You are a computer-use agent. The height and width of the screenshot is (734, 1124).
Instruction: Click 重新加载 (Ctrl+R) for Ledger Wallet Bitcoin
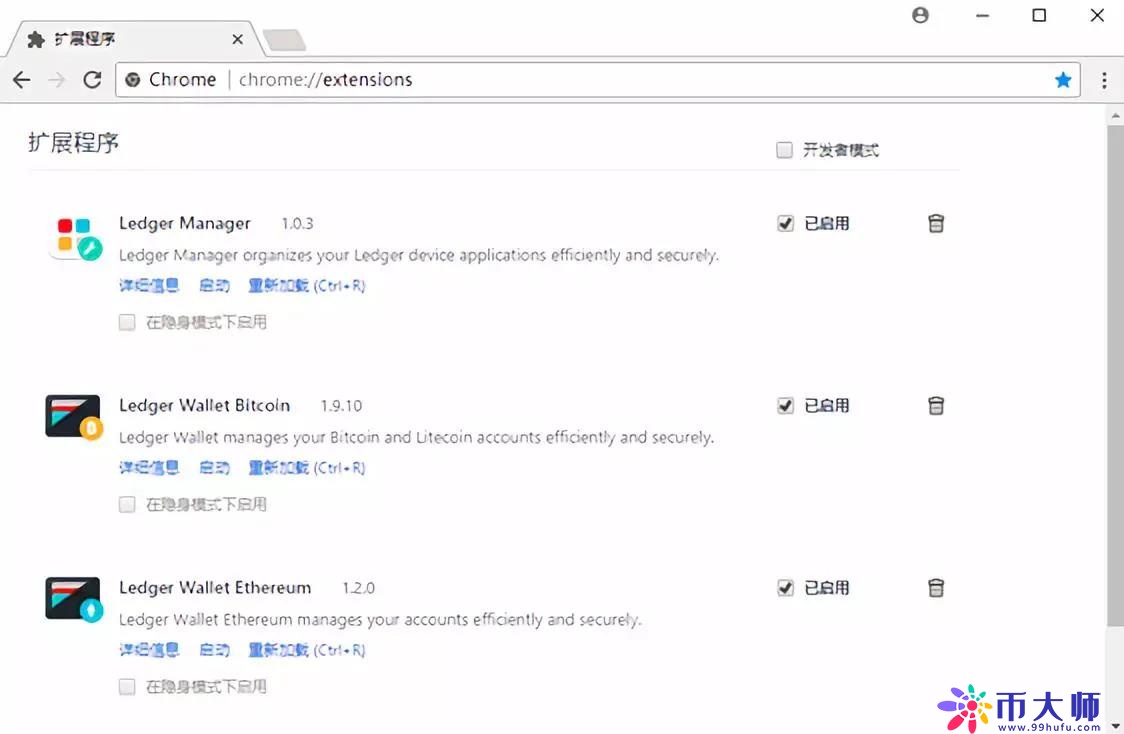point(306,467)
